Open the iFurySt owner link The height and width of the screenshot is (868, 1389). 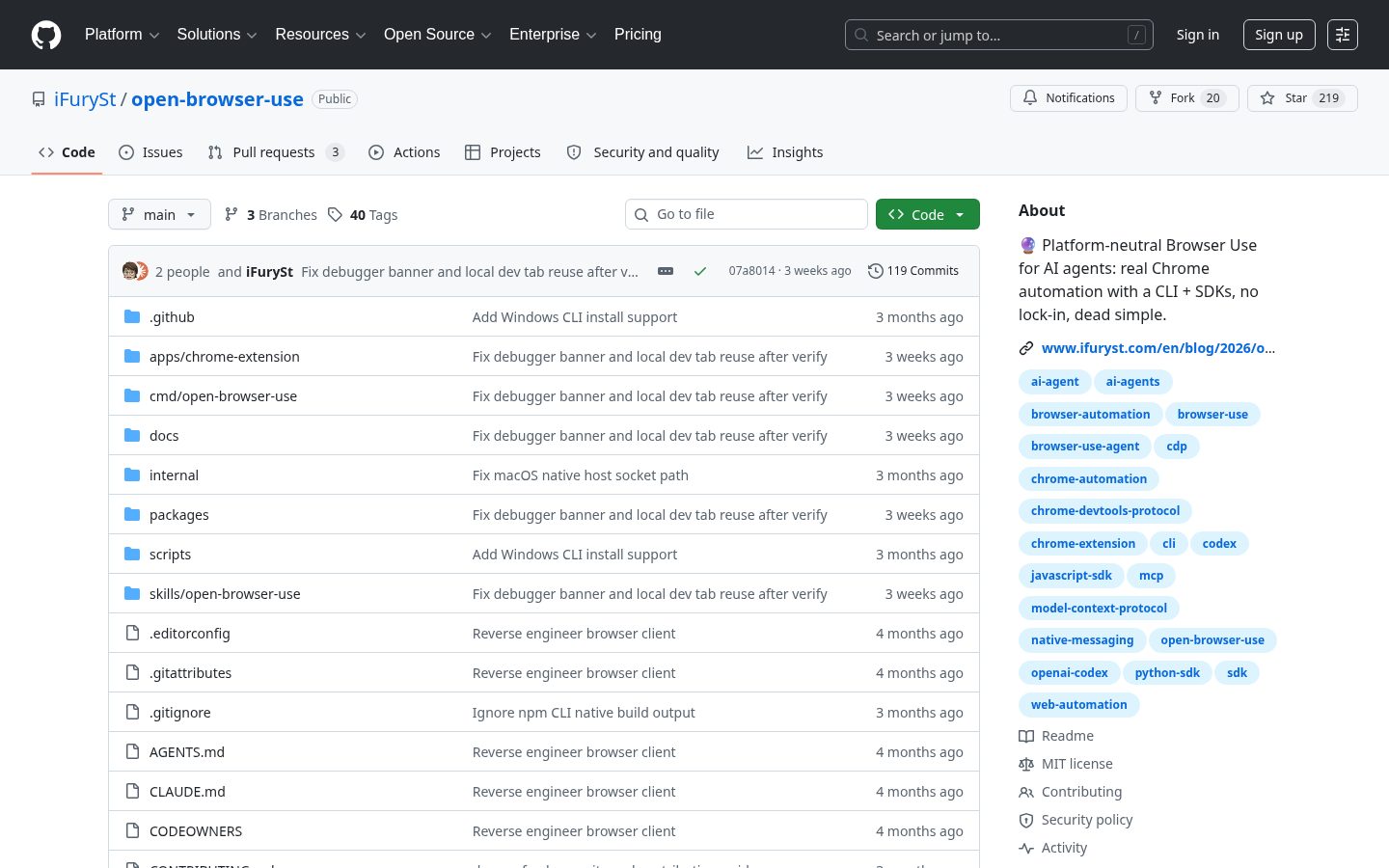tap(85, 99)
